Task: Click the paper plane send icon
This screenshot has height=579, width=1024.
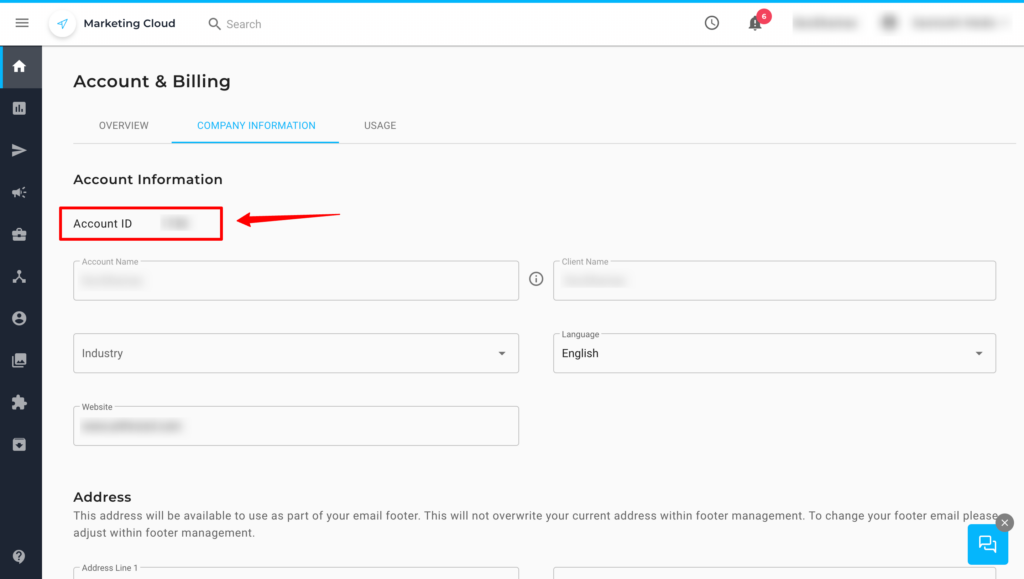Action: 19,150
